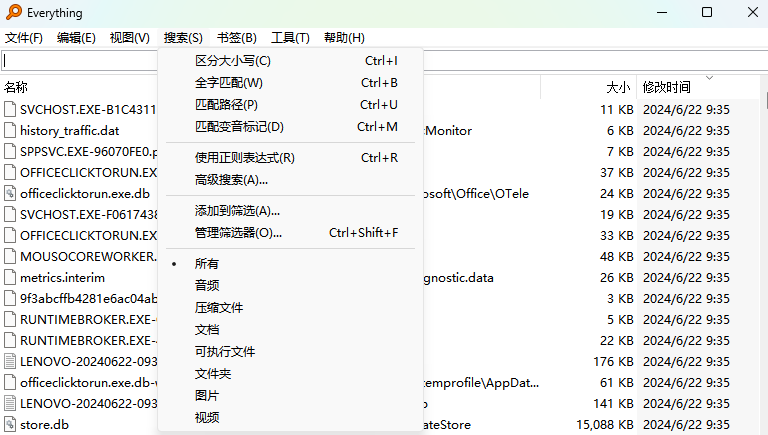The image size is (768, 435).
Task: Open the 编辑(E) menu
Action: (76, 38)
